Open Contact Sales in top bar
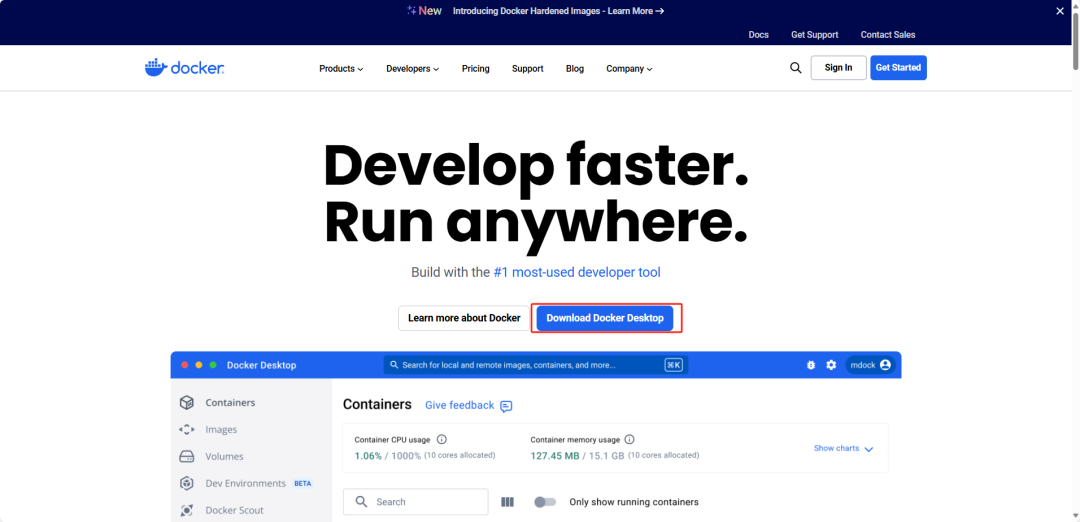 pyautogui.click(x=888, y=34)
